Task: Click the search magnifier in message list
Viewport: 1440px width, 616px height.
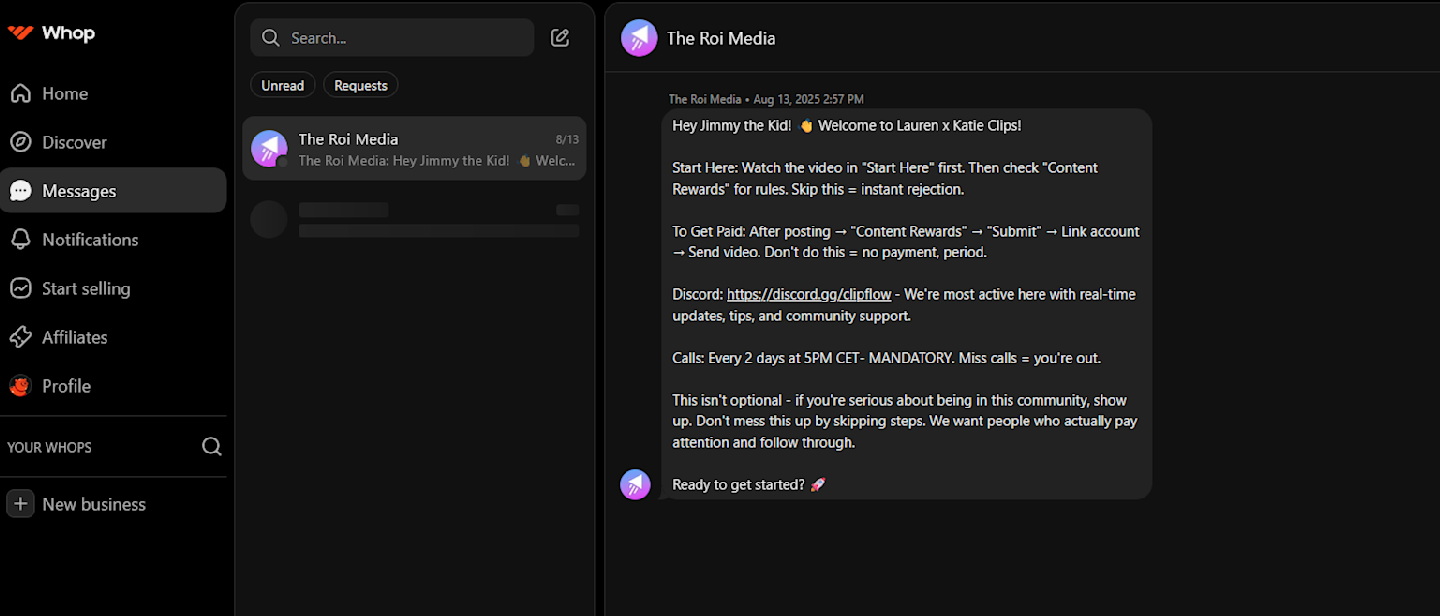Action: click(270, 38)
